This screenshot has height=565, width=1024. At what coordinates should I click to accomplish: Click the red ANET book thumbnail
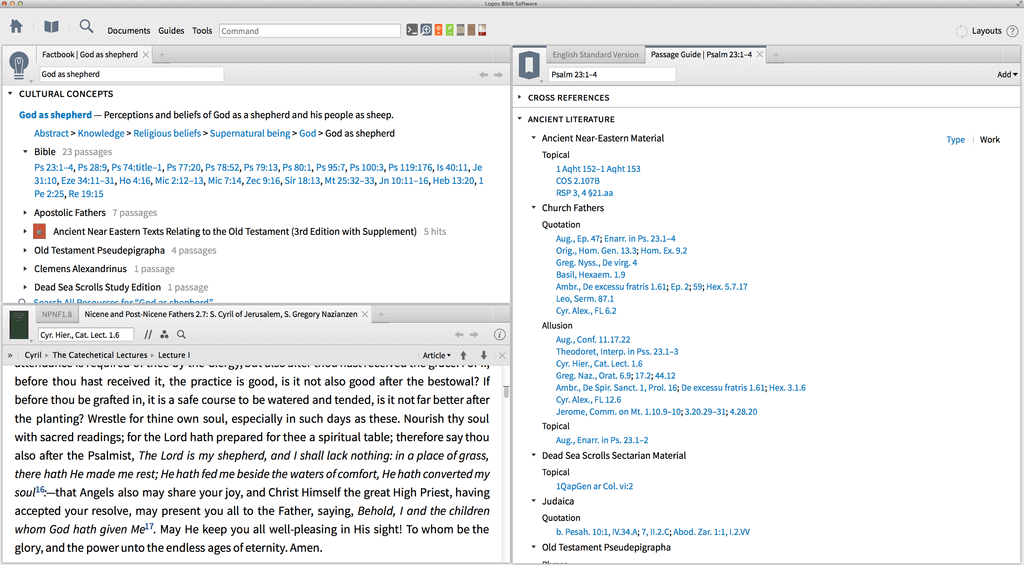pyautogui.click(x=40, y=231)
